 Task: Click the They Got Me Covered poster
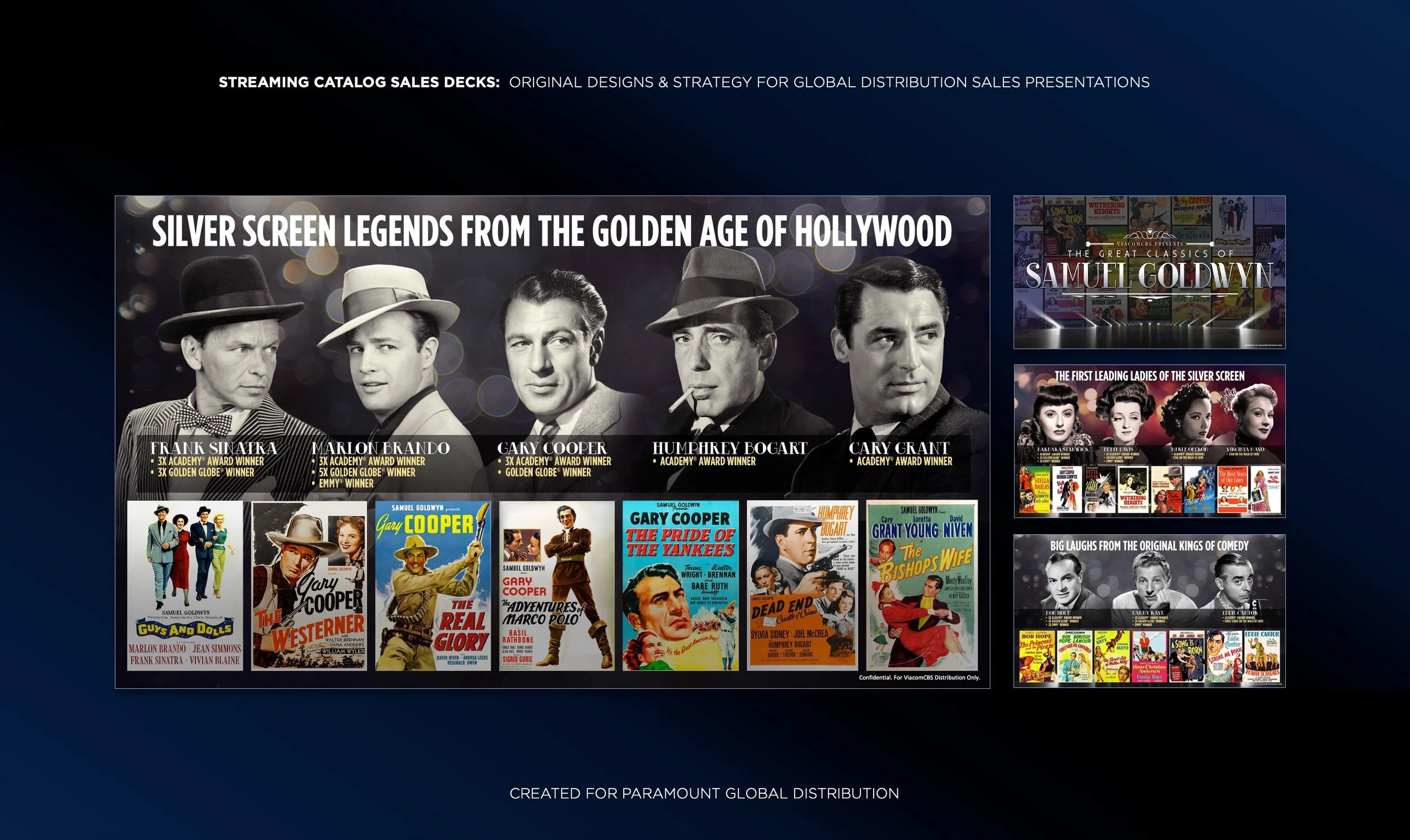point(1075,657)
